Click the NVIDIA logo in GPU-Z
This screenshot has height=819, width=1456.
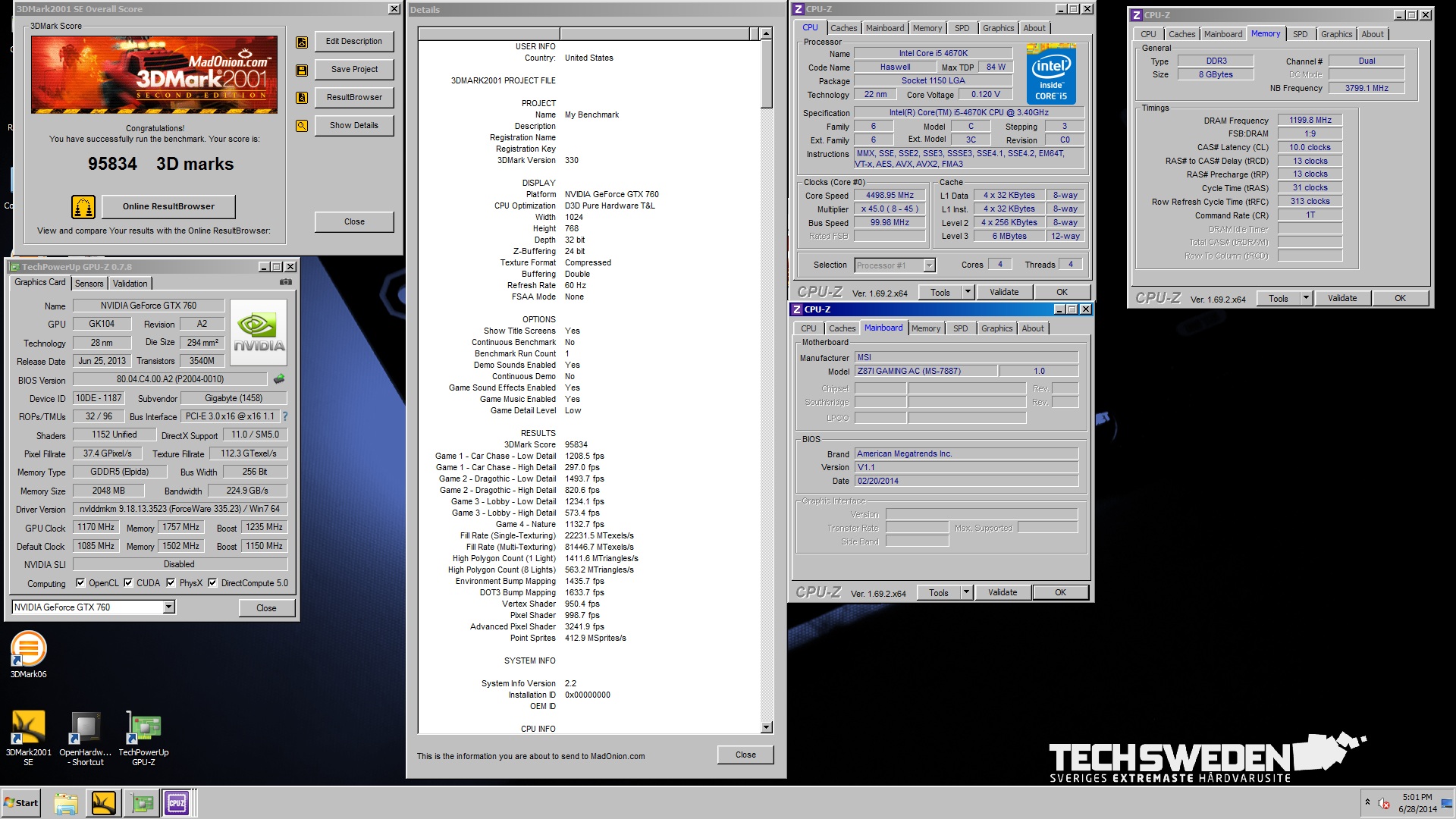pyautogui.click(x=259, y=333)
